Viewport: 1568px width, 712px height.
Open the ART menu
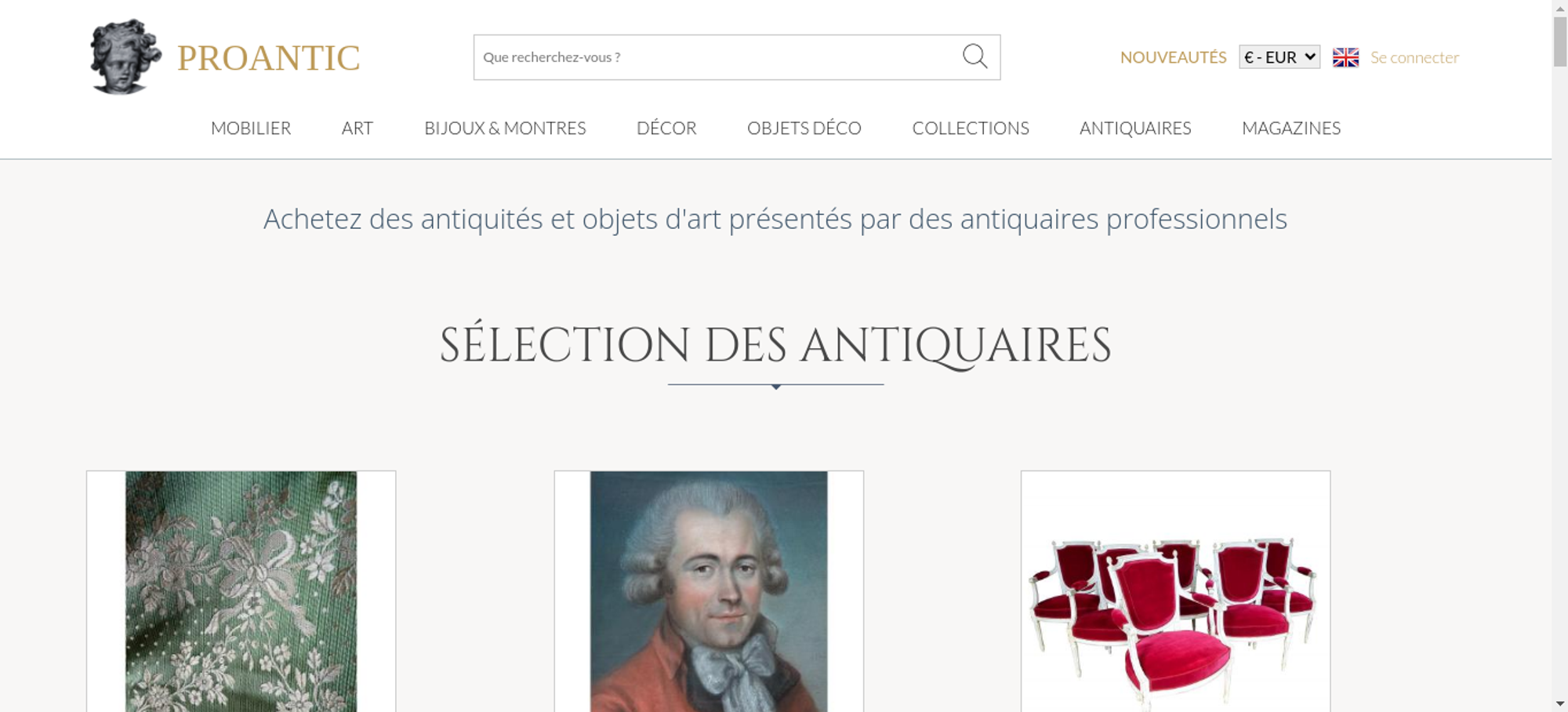pos(358,128)
